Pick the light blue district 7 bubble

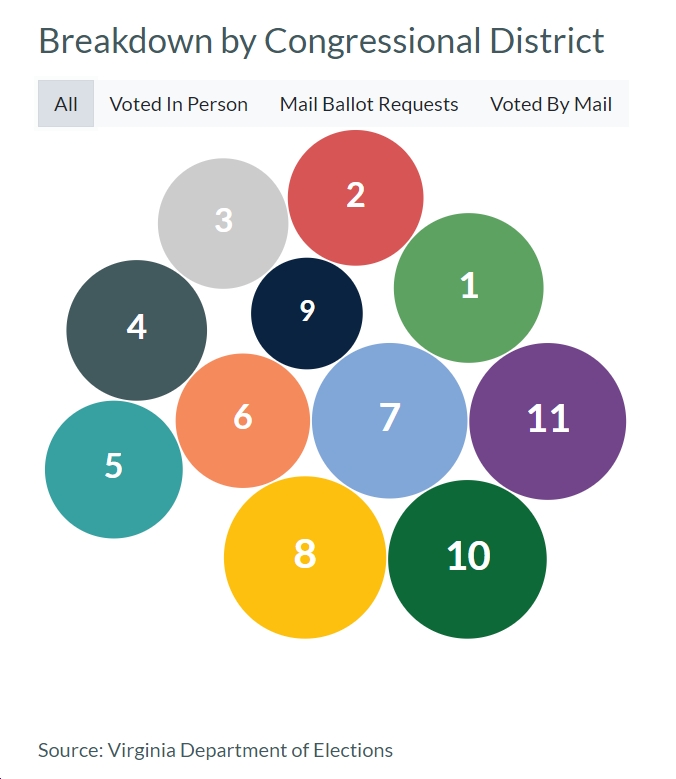(x=389, y=420)
